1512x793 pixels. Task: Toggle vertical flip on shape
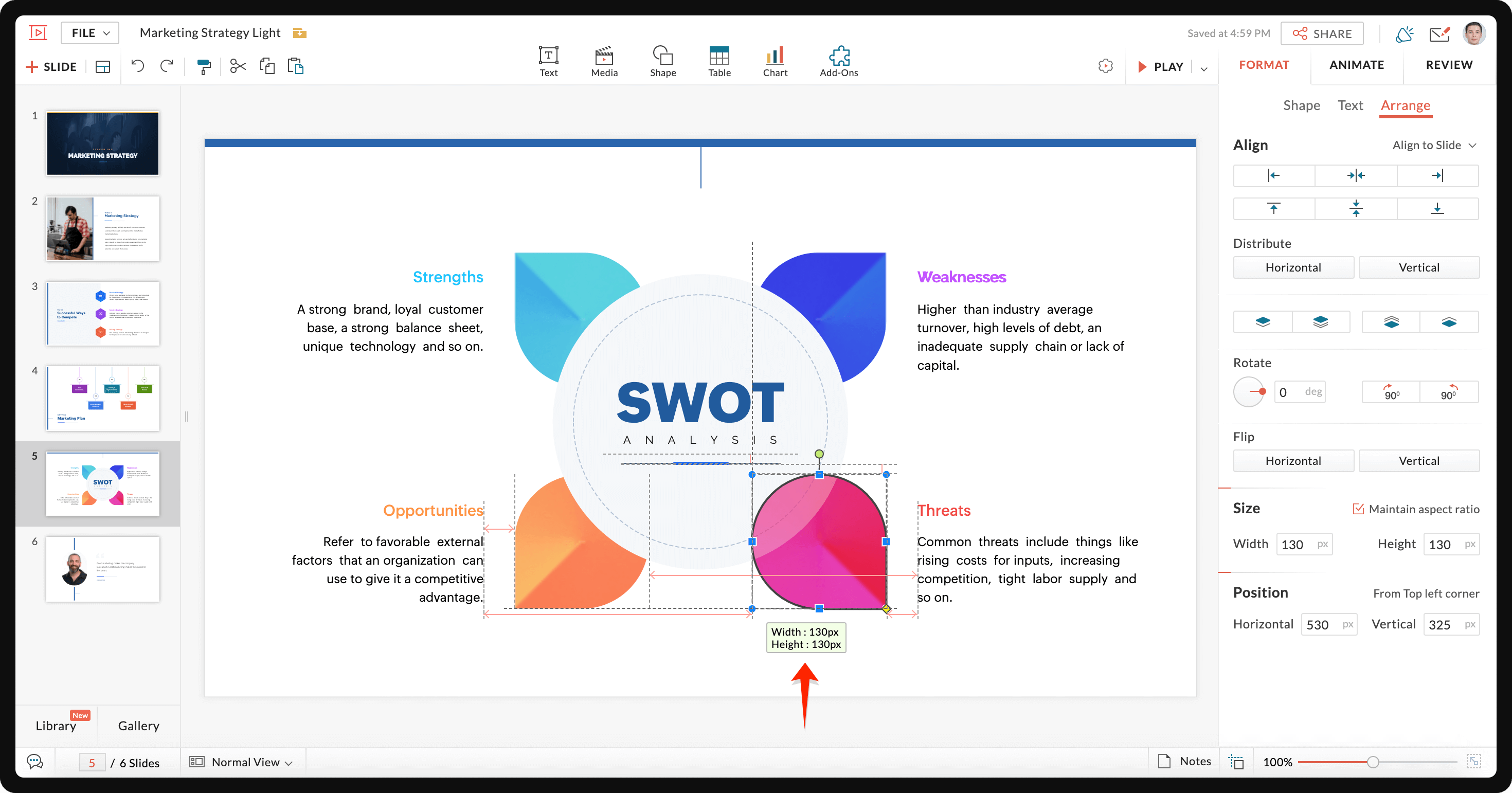(1419, 460)
